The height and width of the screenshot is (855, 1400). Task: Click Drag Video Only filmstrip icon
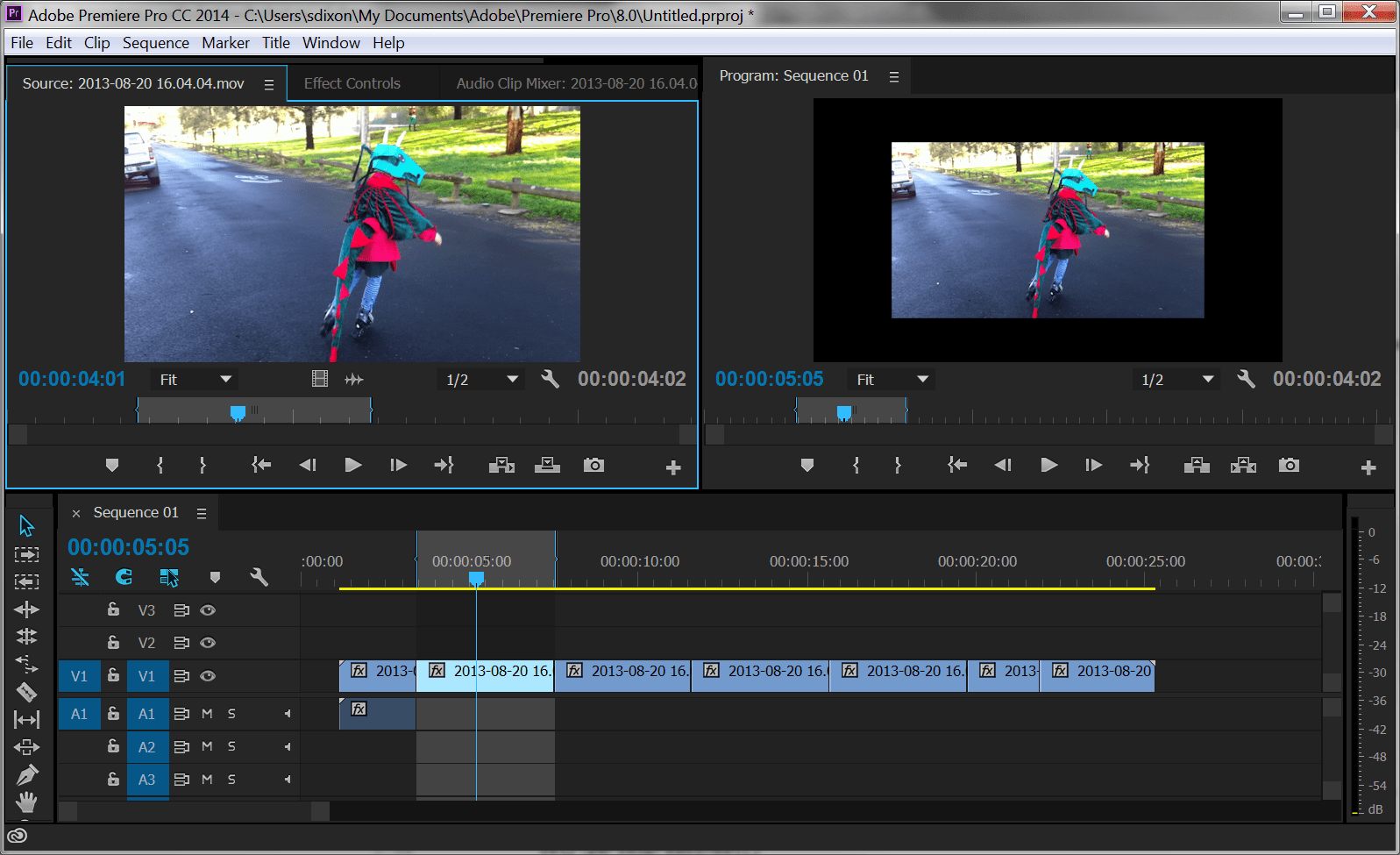click(320, 379)
